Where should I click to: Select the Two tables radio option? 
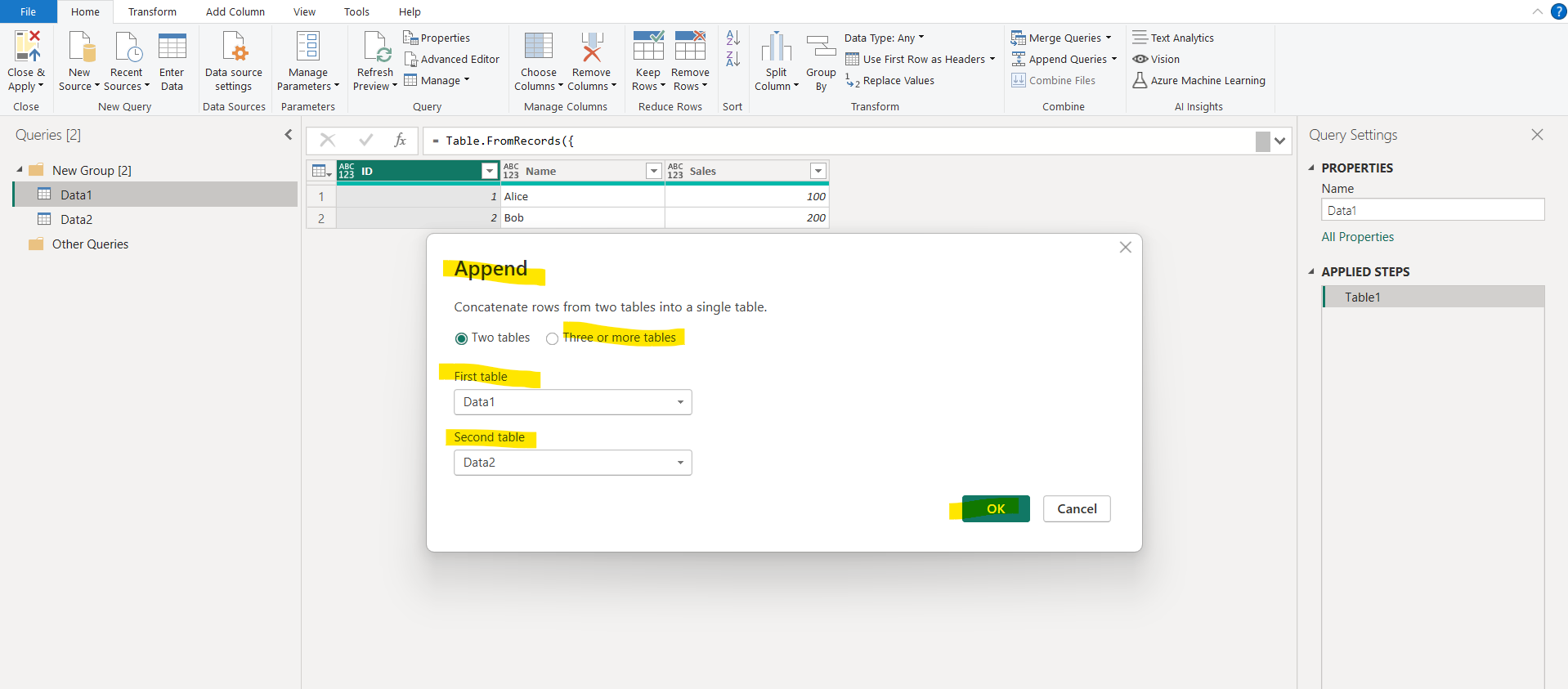coord(462,338)
